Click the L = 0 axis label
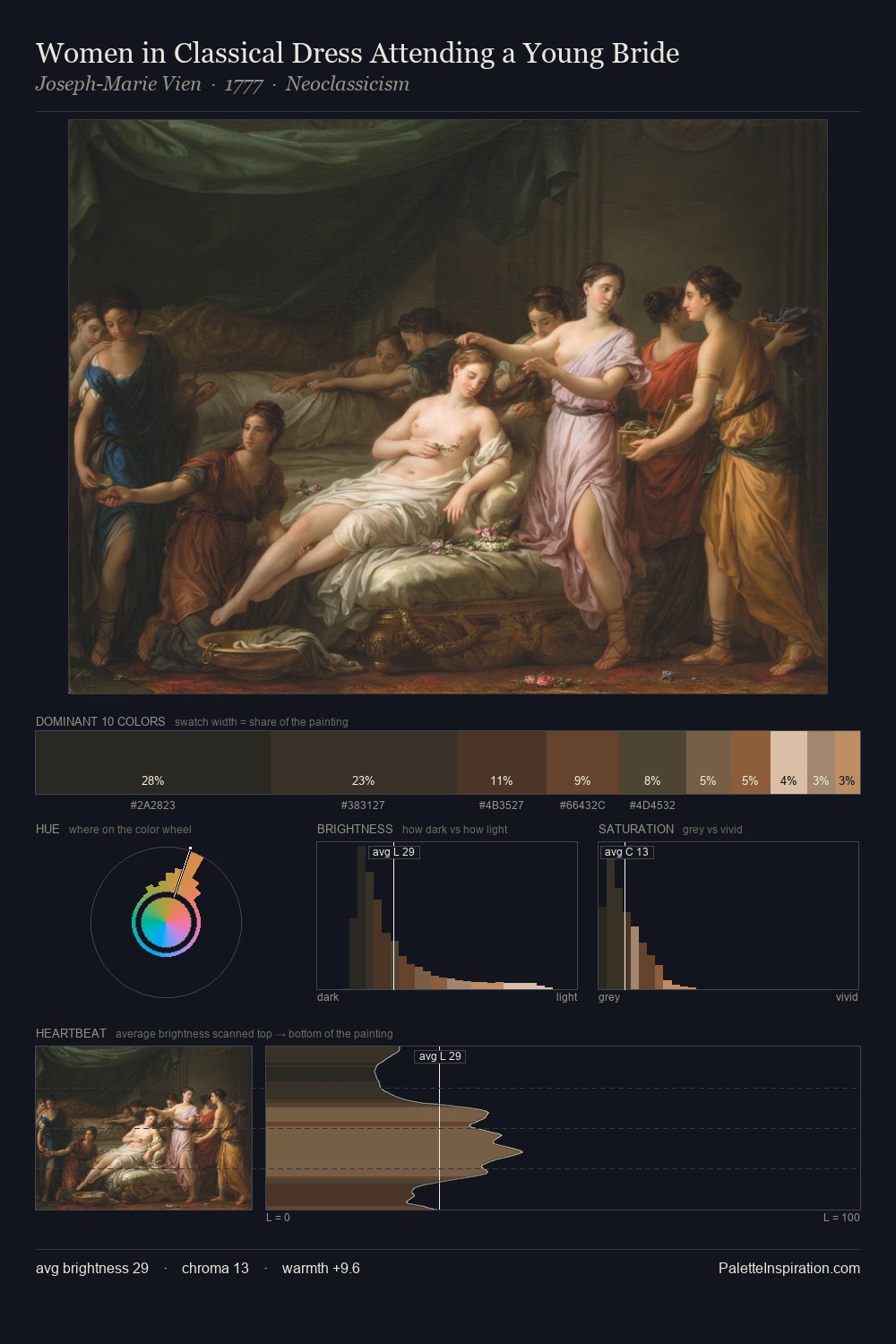Screen dimensions: 896x1344 [278, 1218]
